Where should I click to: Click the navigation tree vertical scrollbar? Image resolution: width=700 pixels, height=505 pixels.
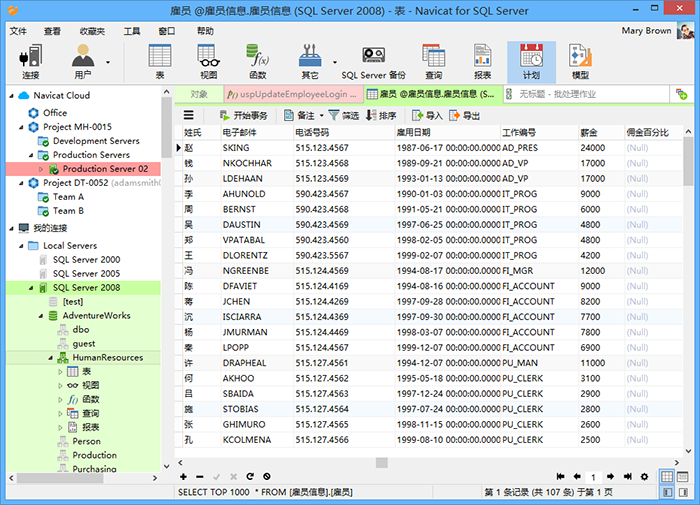tap(167, 127)
